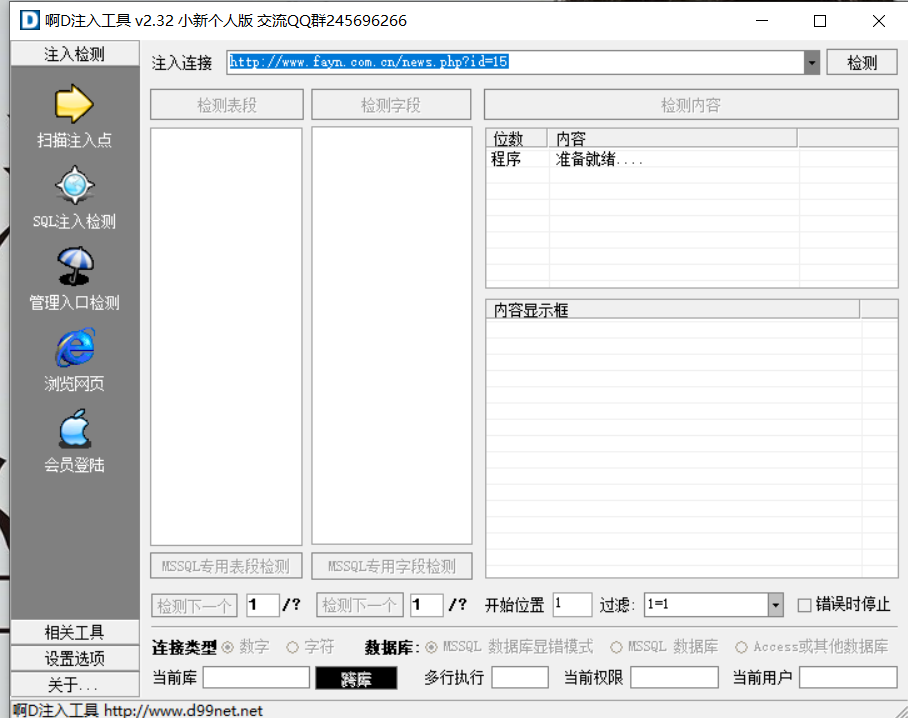Click inside the empty 检测表段 list box

pyautogui.click(x=226, y=336)
